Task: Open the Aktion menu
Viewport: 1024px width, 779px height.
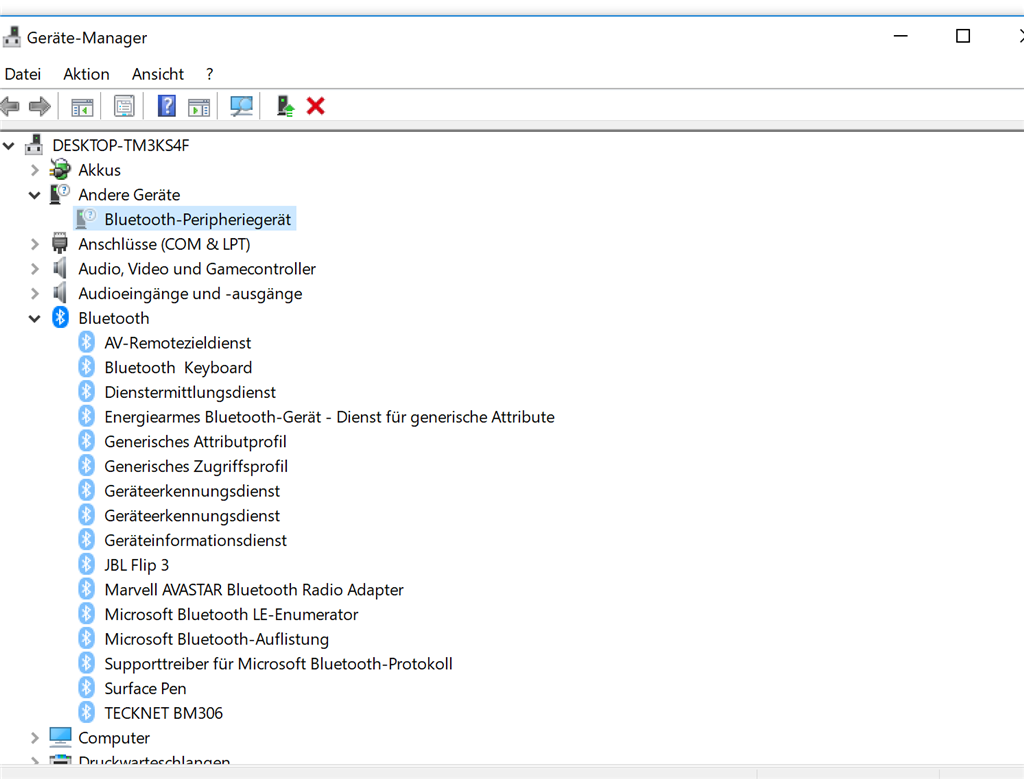Action: coord(86,74)
